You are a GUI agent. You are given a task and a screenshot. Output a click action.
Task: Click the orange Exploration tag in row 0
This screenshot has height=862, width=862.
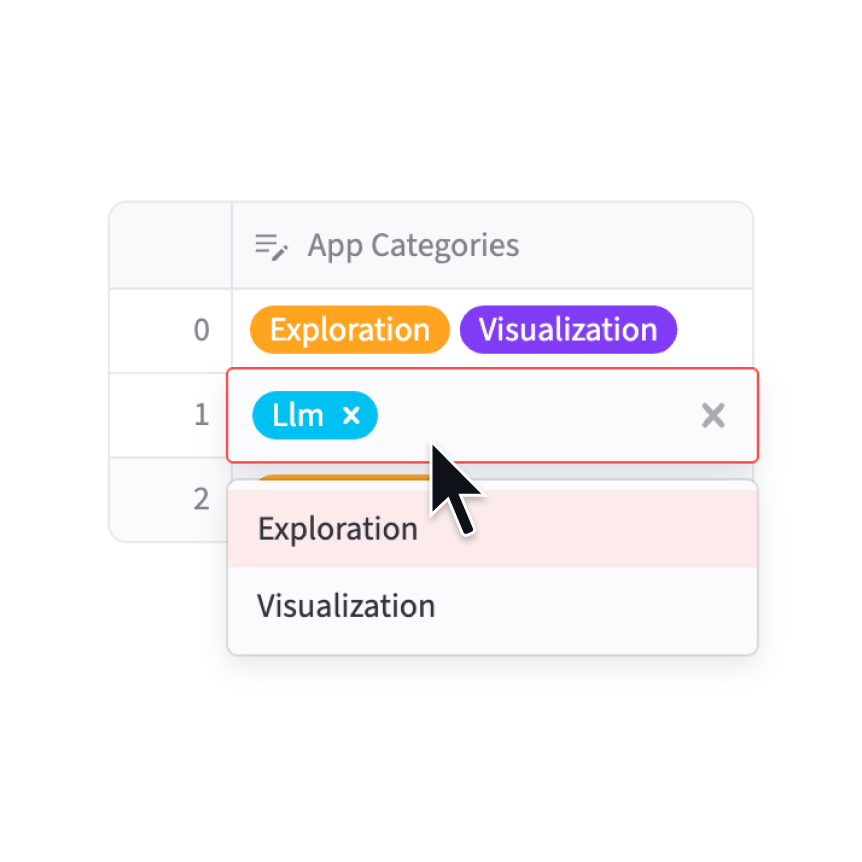(x=349, y=330)
